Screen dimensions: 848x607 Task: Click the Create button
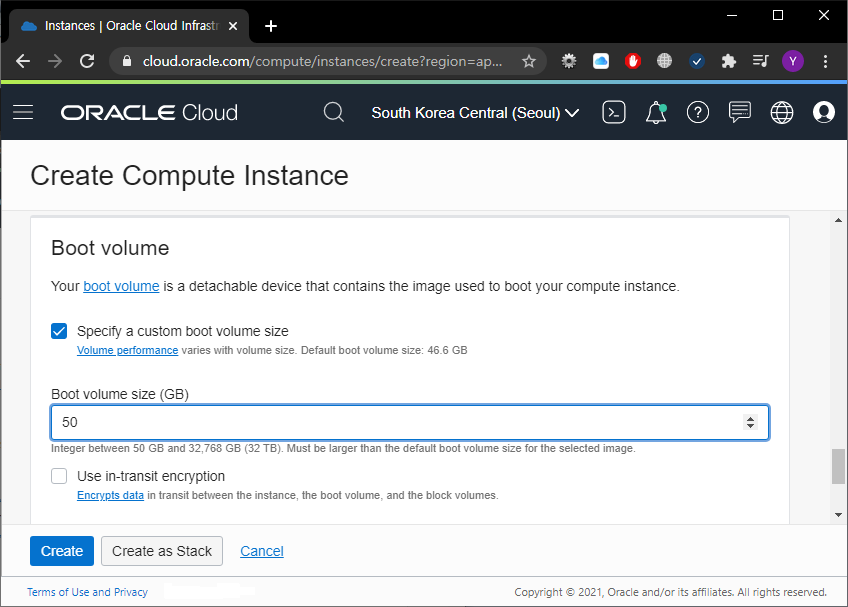point(61,551)
